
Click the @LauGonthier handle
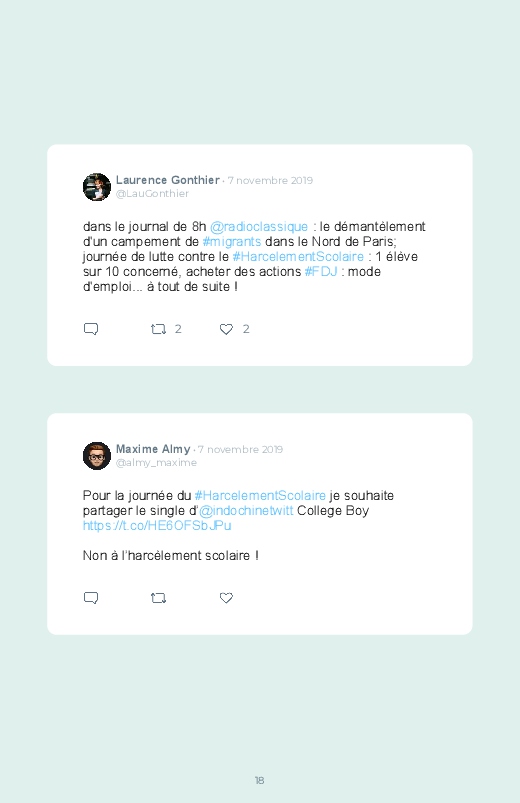click(152, 194)
